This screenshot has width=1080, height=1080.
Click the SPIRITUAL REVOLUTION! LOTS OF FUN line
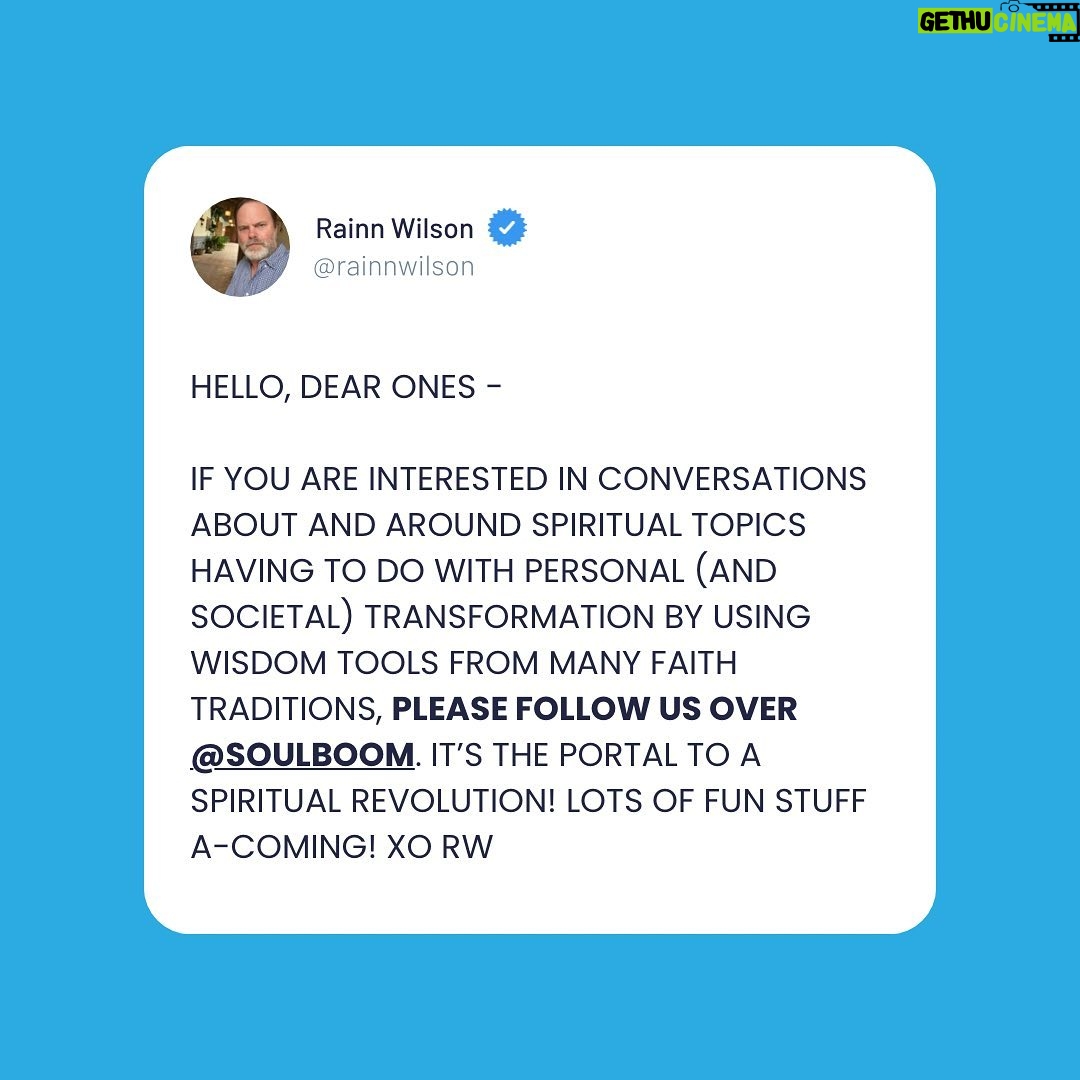tap(528, 800)
